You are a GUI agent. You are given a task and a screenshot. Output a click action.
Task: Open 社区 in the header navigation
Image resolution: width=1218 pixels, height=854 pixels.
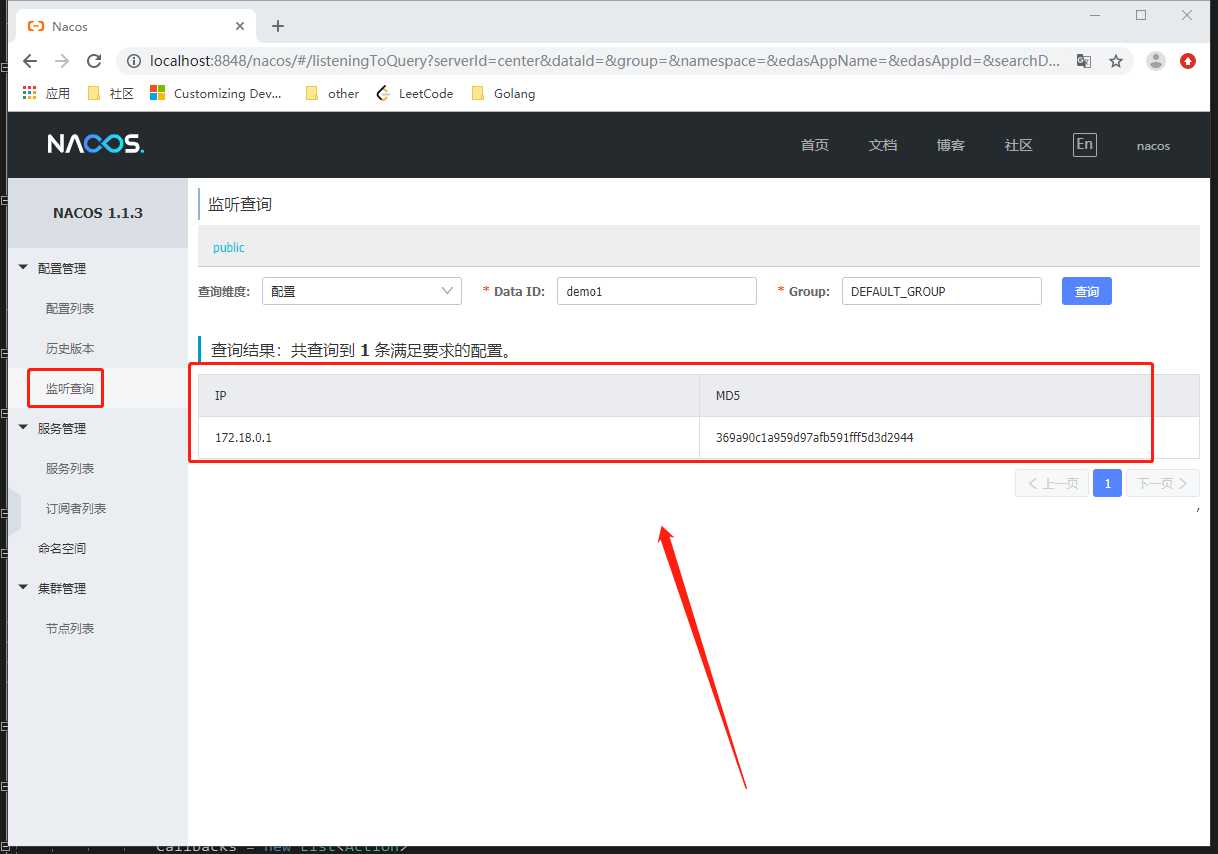(1019, 145)
